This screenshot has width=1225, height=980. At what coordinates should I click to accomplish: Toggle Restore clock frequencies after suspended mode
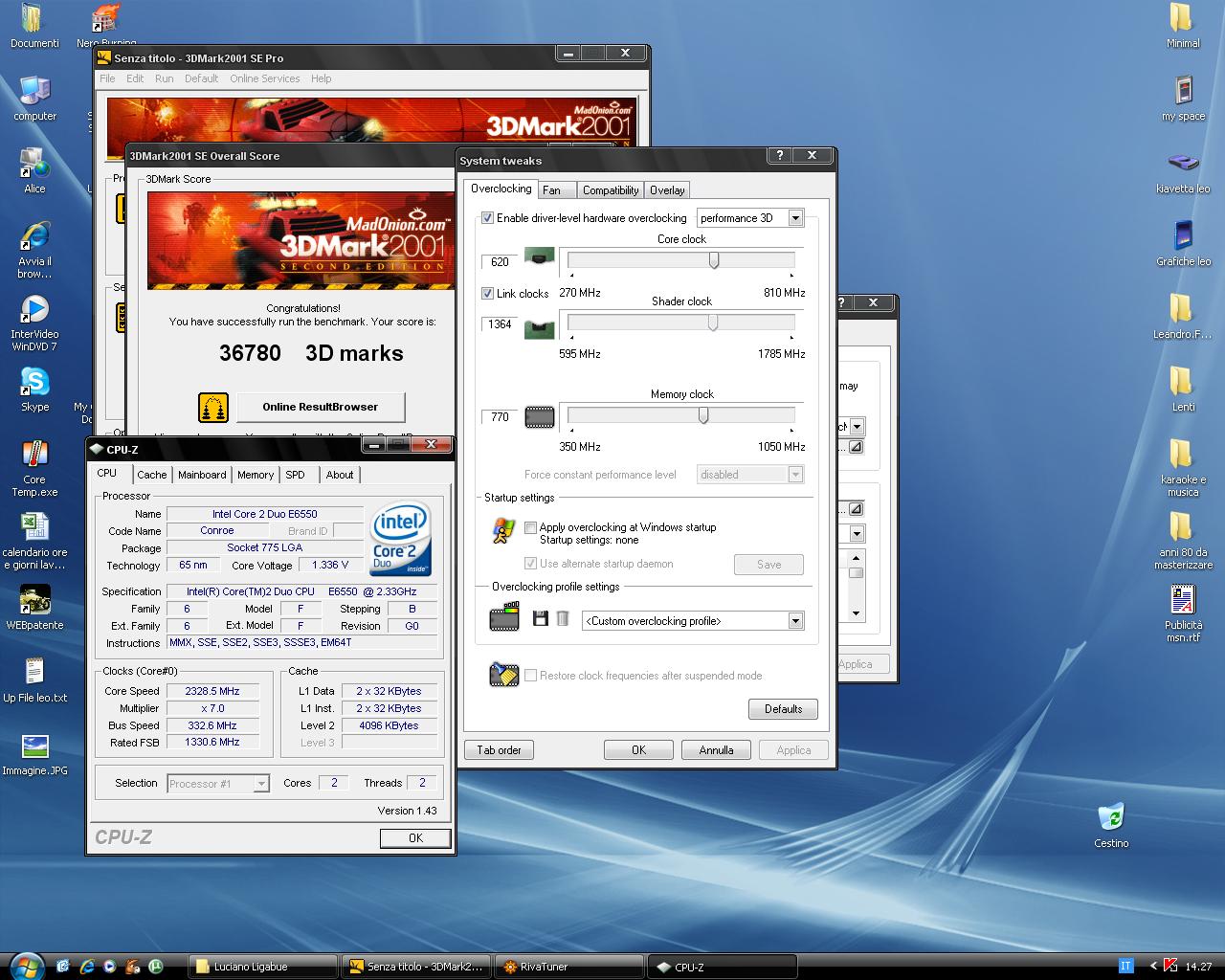[530, 676]
